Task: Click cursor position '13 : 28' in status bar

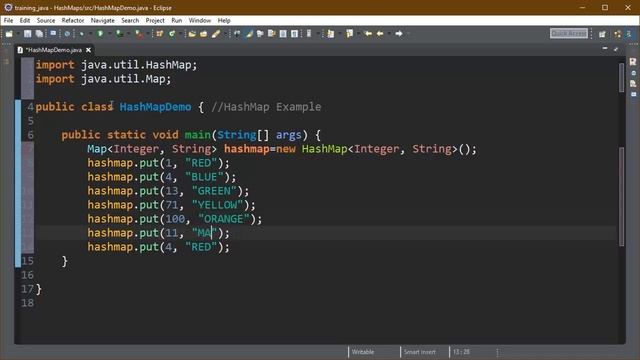Action: click(x=461, y=352)
